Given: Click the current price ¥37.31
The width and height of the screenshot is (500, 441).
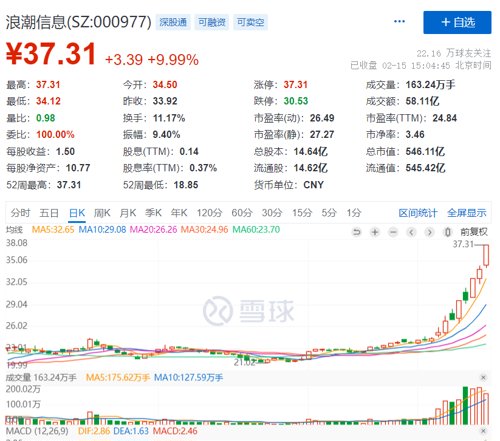Looking at the screenshot, I should click(51, 54).
